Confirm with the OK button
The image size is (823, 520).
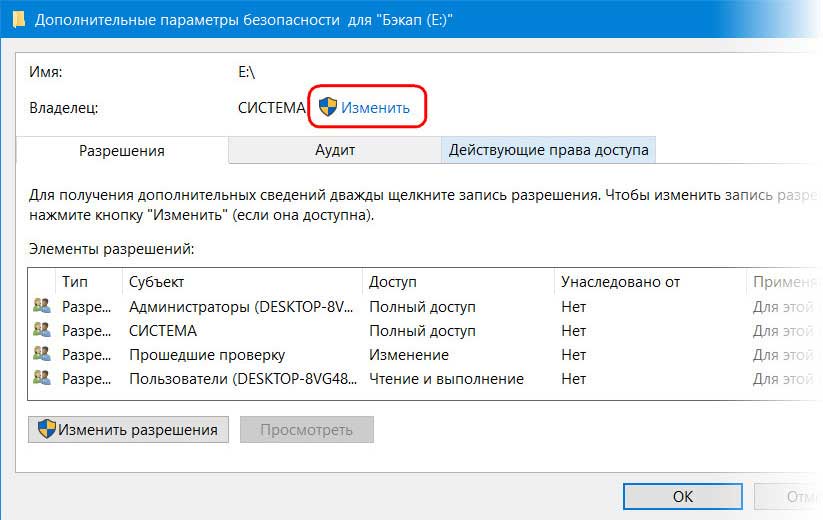pos(682,497)
